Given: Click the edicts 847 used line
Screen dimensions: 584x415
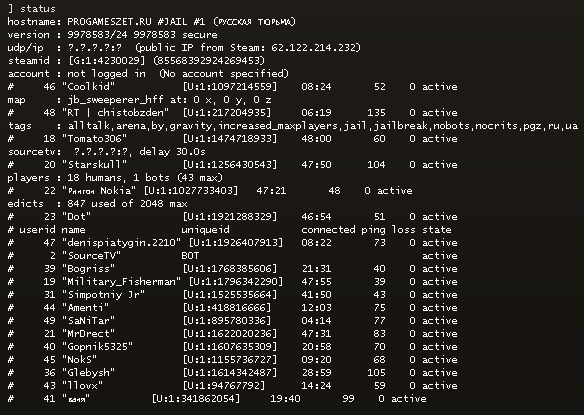Looking at the screenshot, I should (98, 204).
